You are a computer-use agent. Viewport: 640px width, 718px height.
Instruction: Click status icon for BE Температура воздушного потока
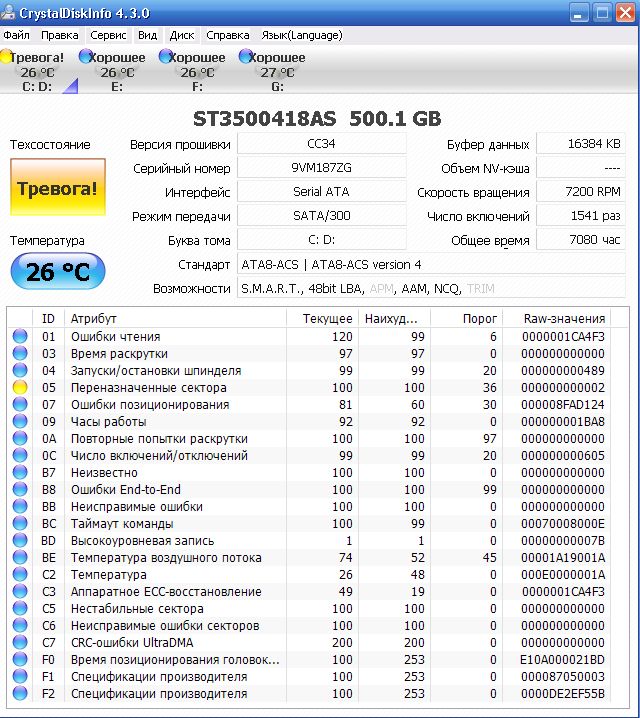[x=20, y=557]
